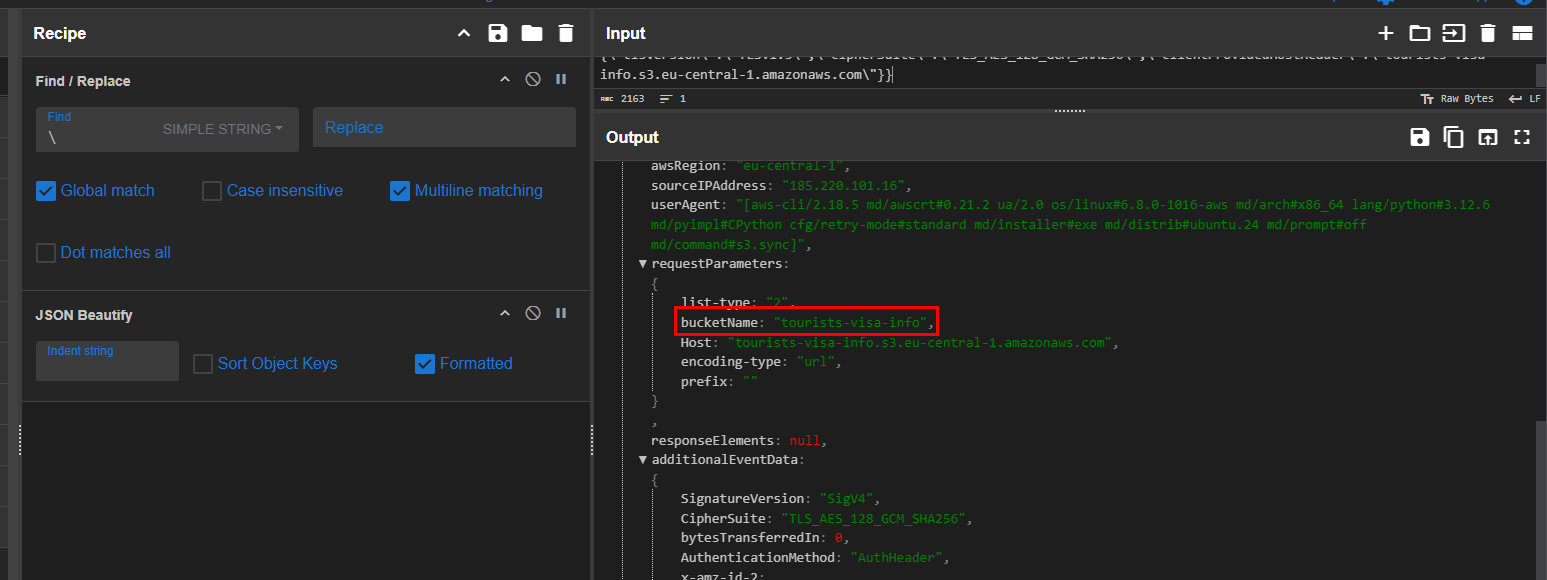Image resolution: width=1547 pixels, height=580 pixels.
Task: Add a new input tab
Action: pyautogui.click(x=1385, y=33)
